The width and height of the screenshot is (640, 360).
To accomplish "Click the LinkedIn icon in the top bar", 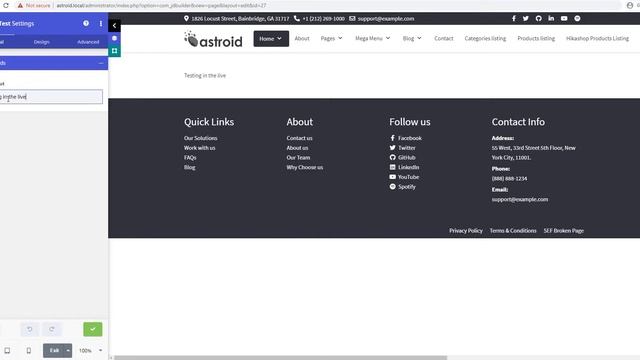I will pos(551,18).
